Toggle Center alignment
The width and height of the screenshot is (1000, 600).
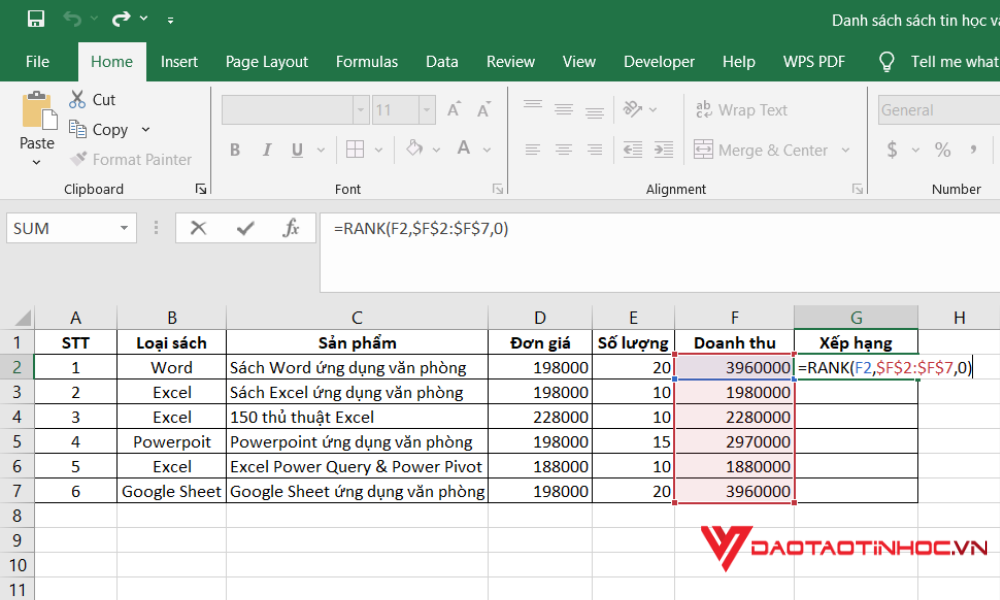tap(564, 150)
